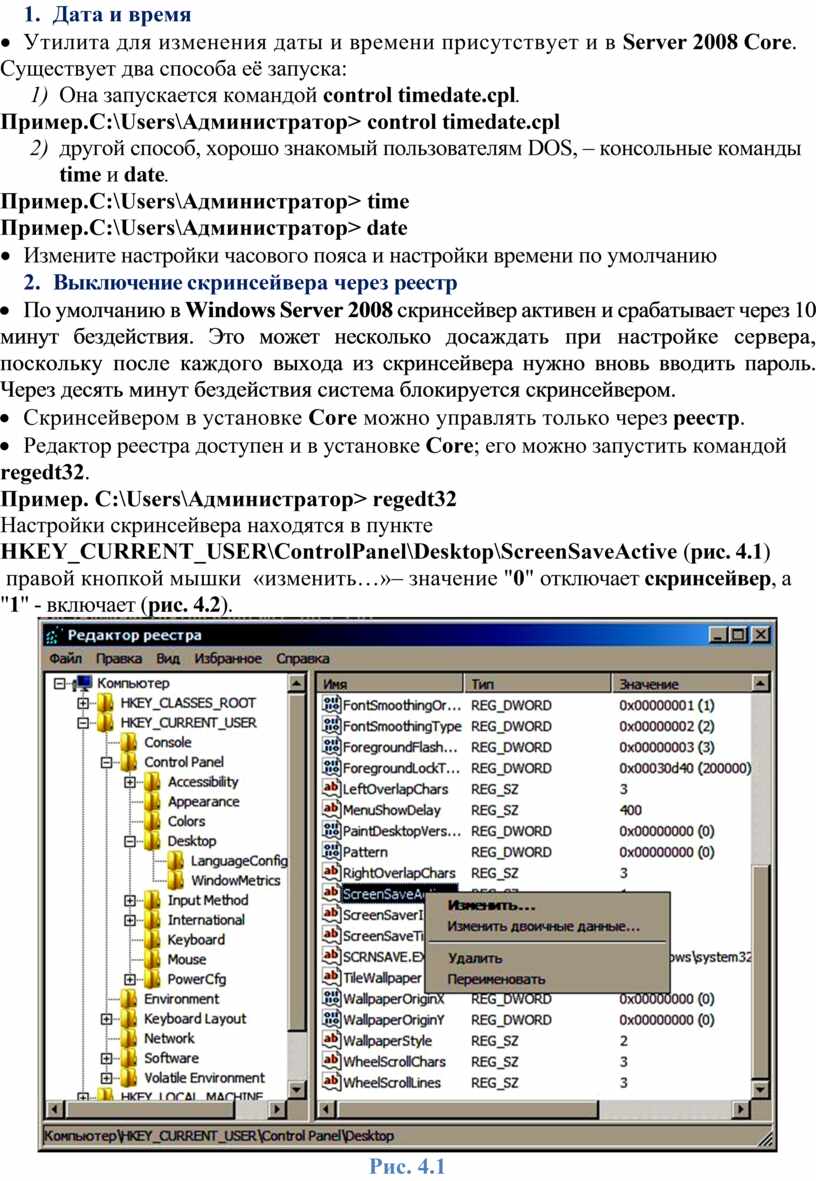816x1181 pixels.
Task: Maximize the Редактор реестра window
Action: tap(739, 635)
